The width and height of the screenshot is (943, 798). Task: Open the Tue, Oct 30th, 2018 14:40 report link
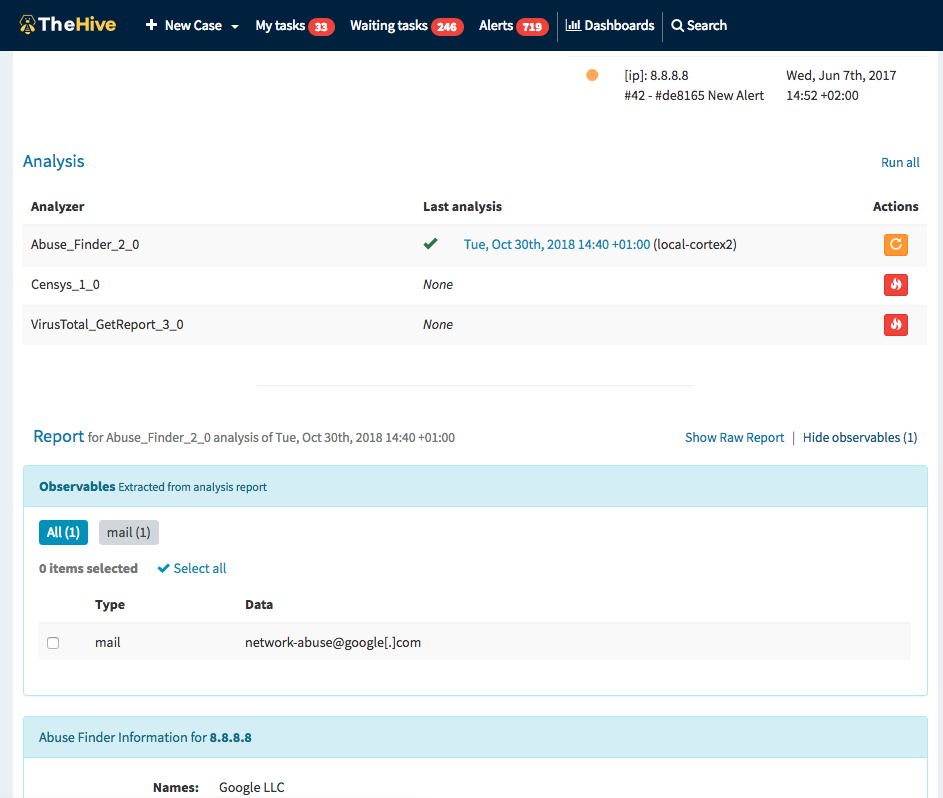click(x=557, y=244)
